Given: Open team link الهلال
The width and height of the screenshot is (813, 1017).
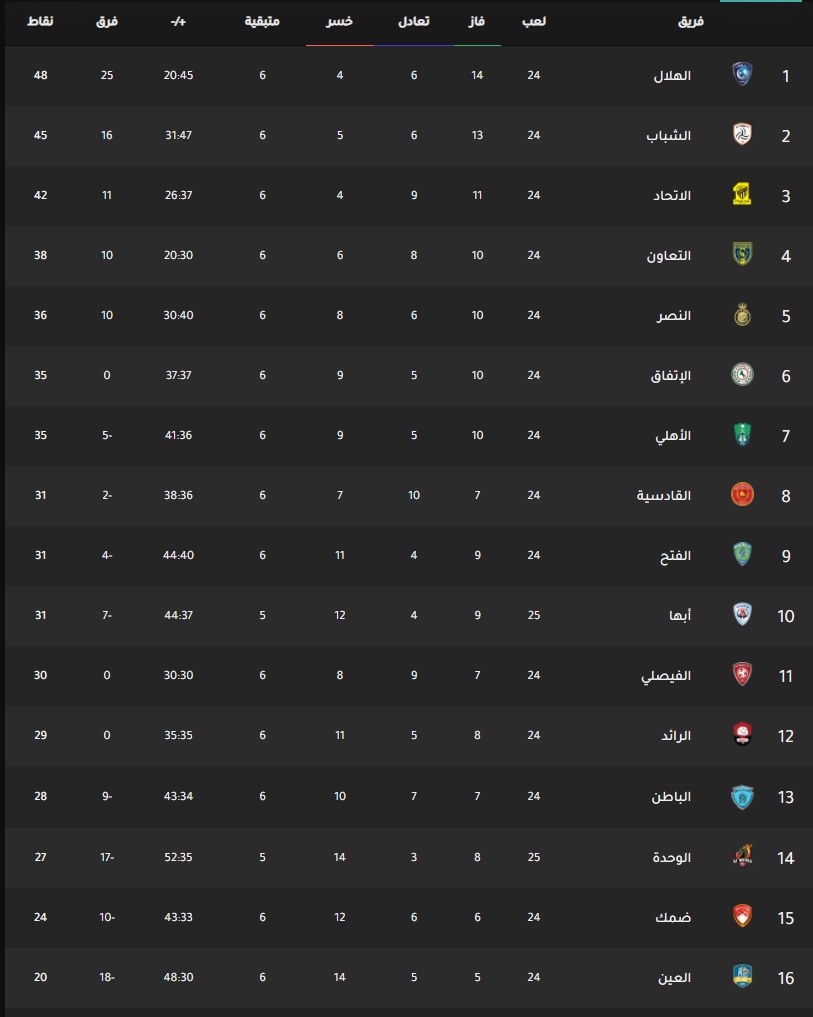Looking at the screenshot, I should pyautogui.click(x=672, y=76).
